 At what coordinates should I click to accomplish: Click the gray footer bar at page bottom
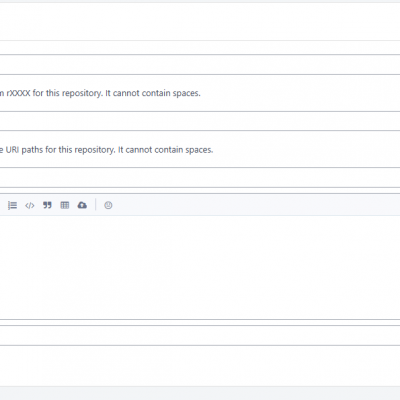coord(200,393)
